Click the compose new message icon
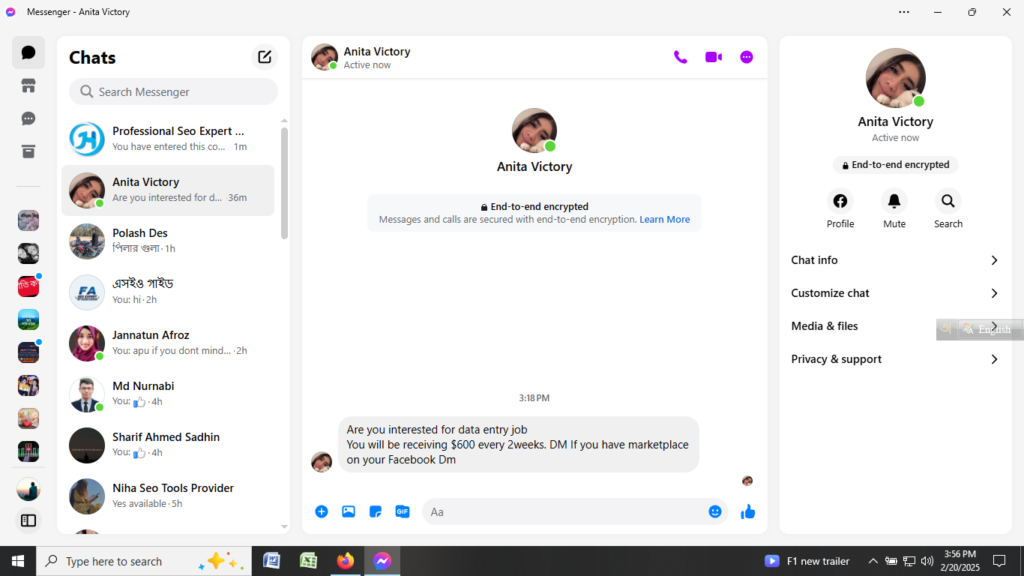 tap(264, 57)
